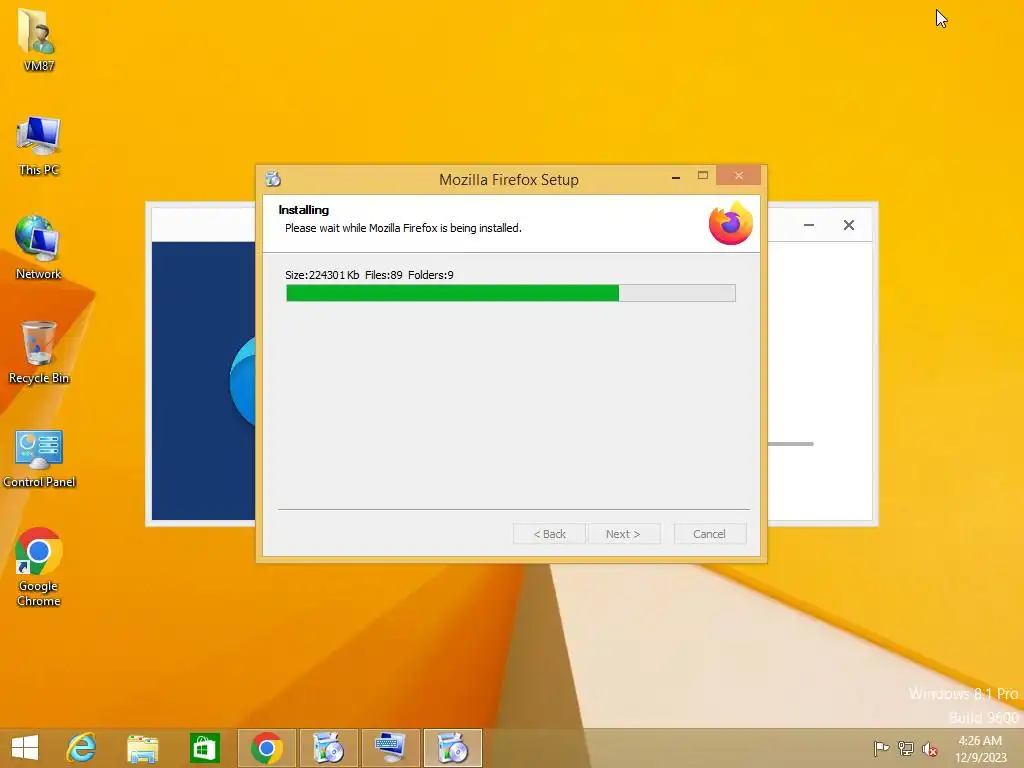The height and width of the screenshot is (768, 1024).
Task: Open the VM87 user folder icon
Action: (x=37, y=39)
